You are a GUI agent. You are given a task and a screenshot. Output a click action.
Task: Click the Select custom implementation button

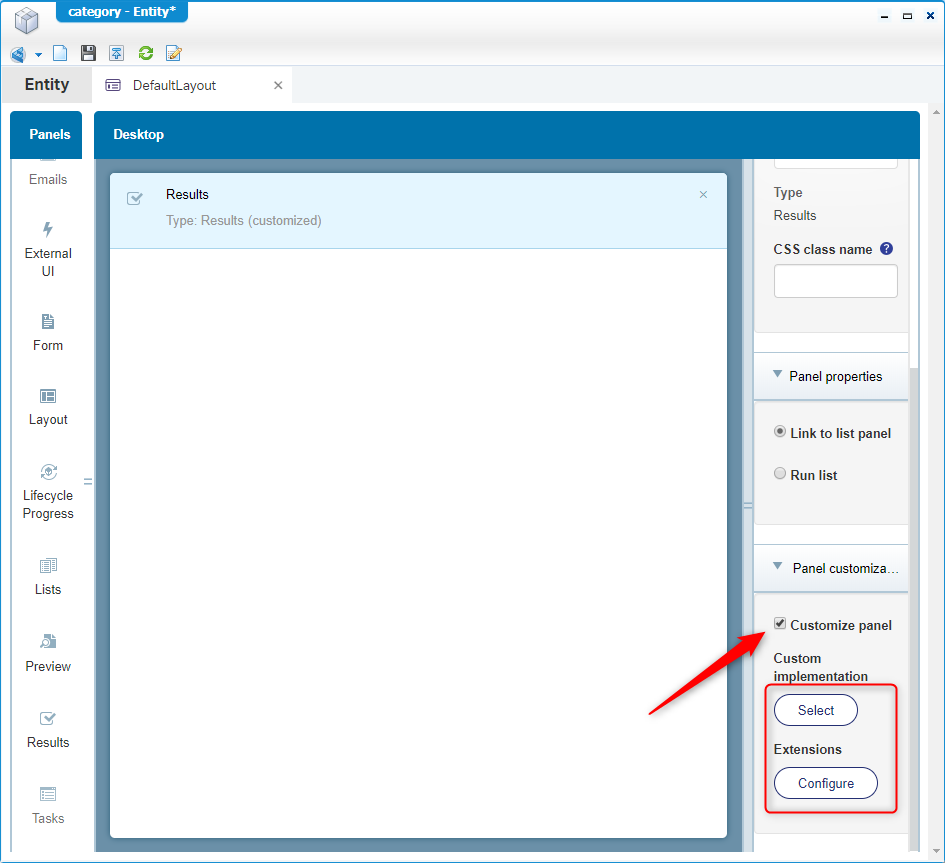click(815, 710)
